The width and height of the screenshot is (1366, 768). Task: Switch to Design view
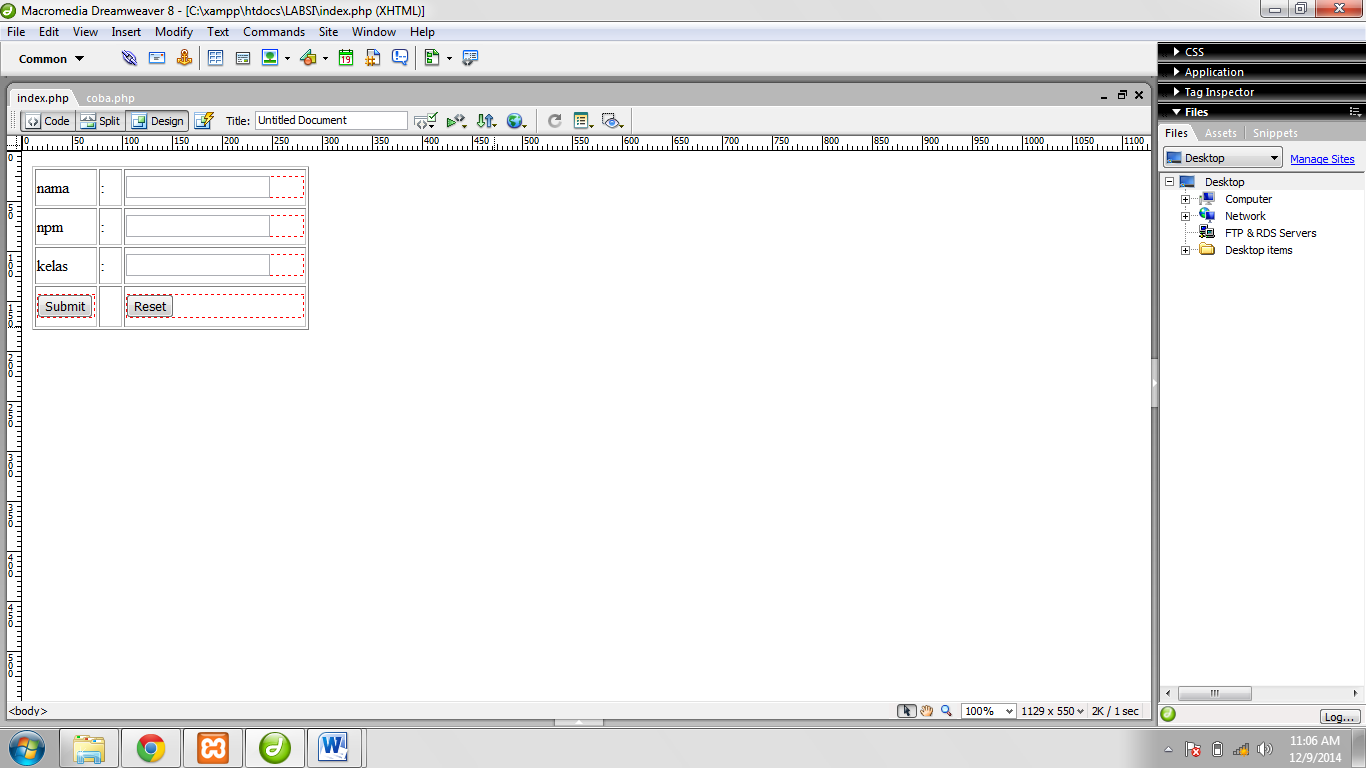(157, 121)
